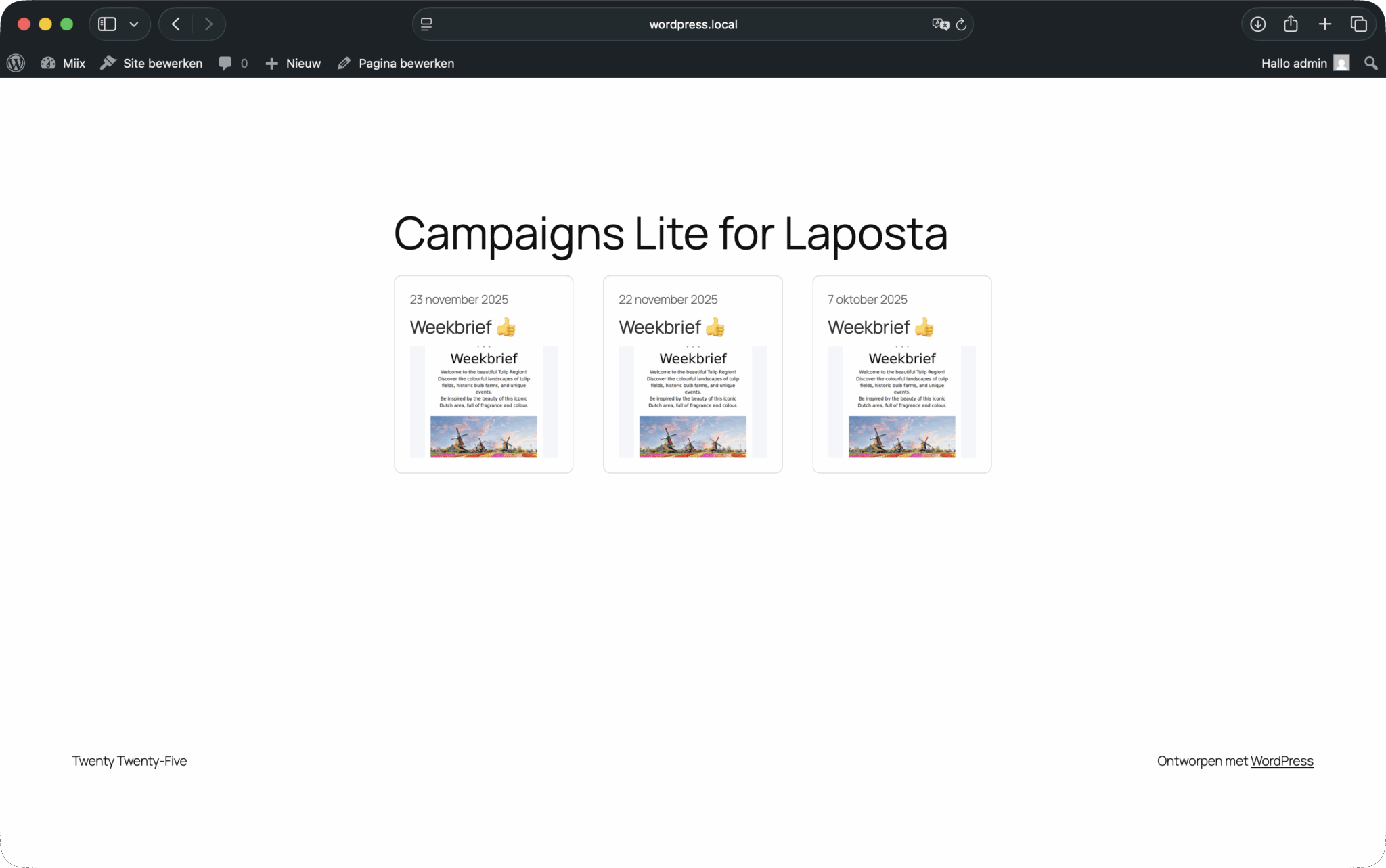Click Pagina bewerken pencil link
This screenshot has width=1386, height=868.
coord(396,63)
